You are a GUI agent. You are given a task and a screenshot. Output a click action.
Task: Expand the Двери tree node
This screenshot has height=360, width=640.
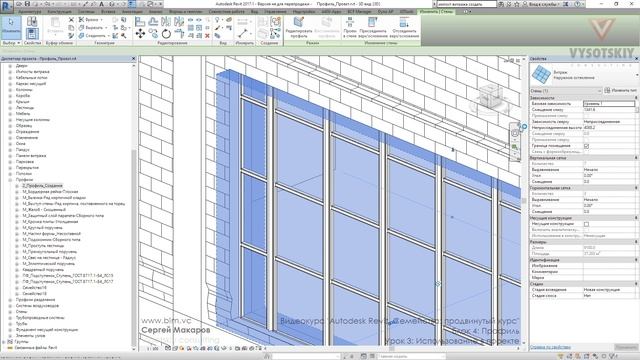click(x=10, y=65)
